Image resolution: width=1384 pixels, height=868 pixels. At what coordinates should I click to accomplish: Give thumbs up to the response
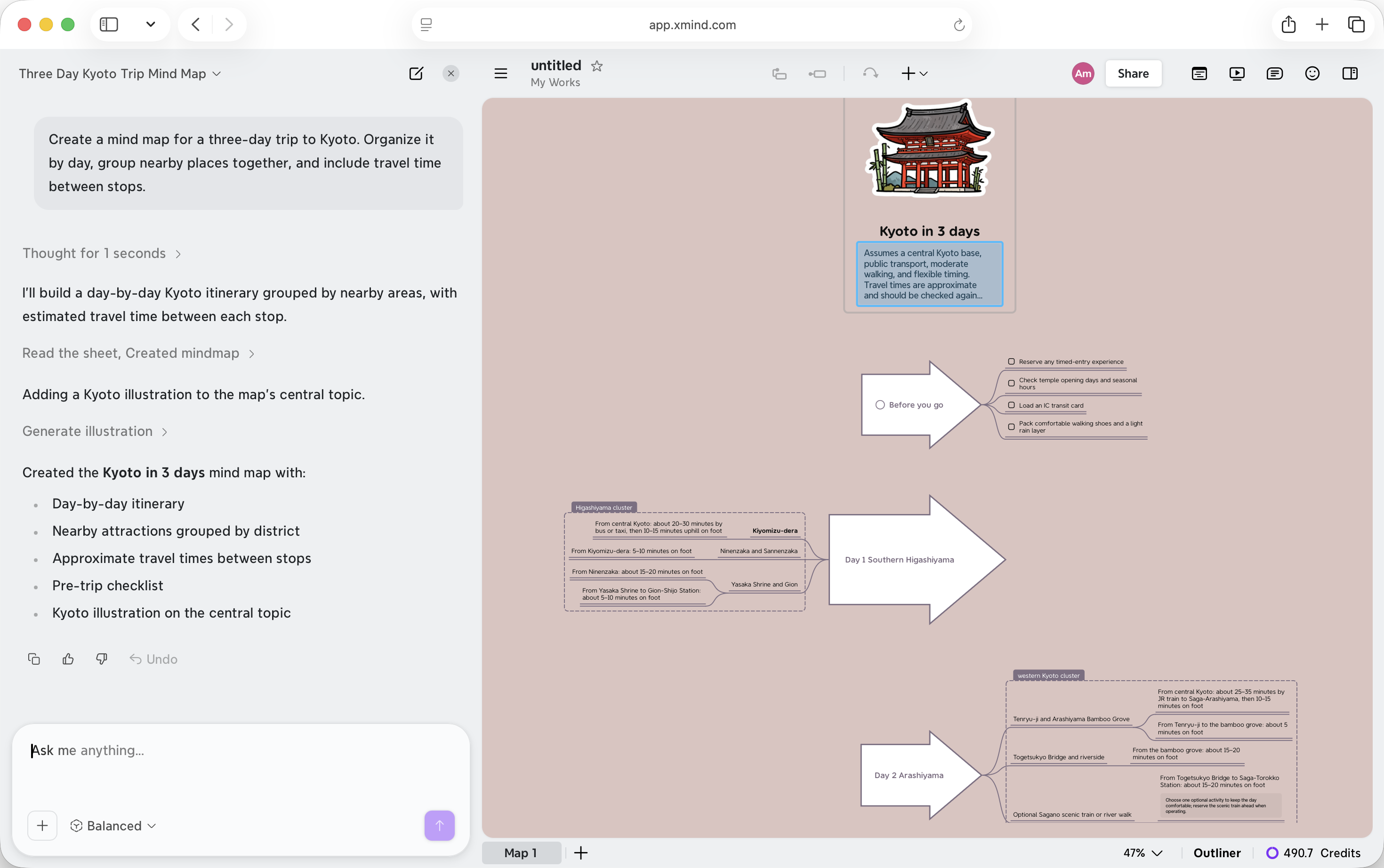68,659
